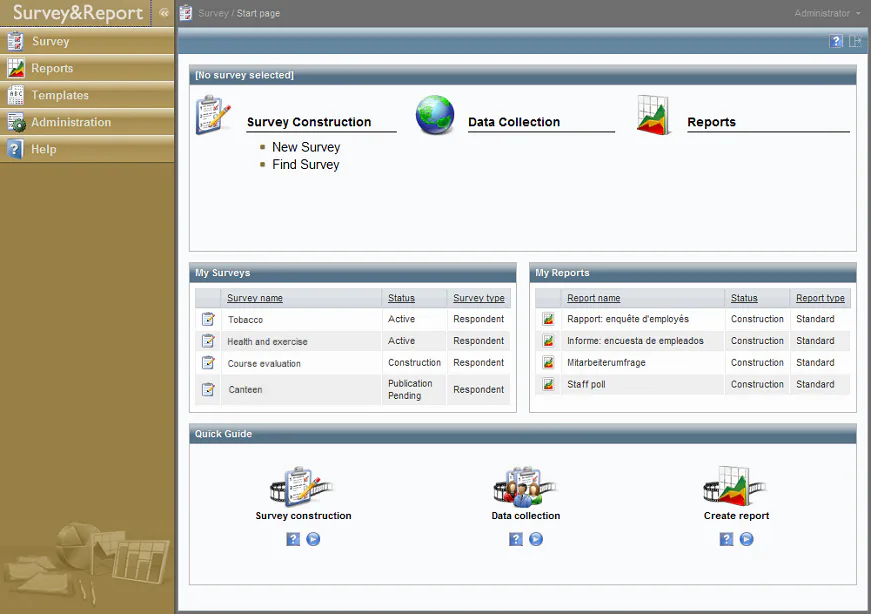The height and width of the screenshot is (614, 871).
Task: Click the Create report filmstrip thumbnail
Action: coord(735,486)
